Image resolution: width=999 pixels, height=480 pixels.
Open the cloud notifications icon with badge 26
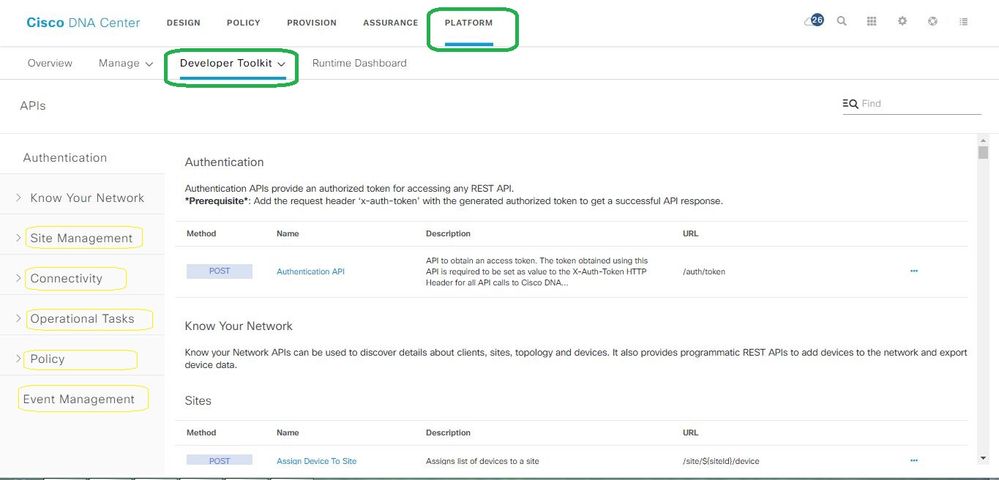coord(814,21)
